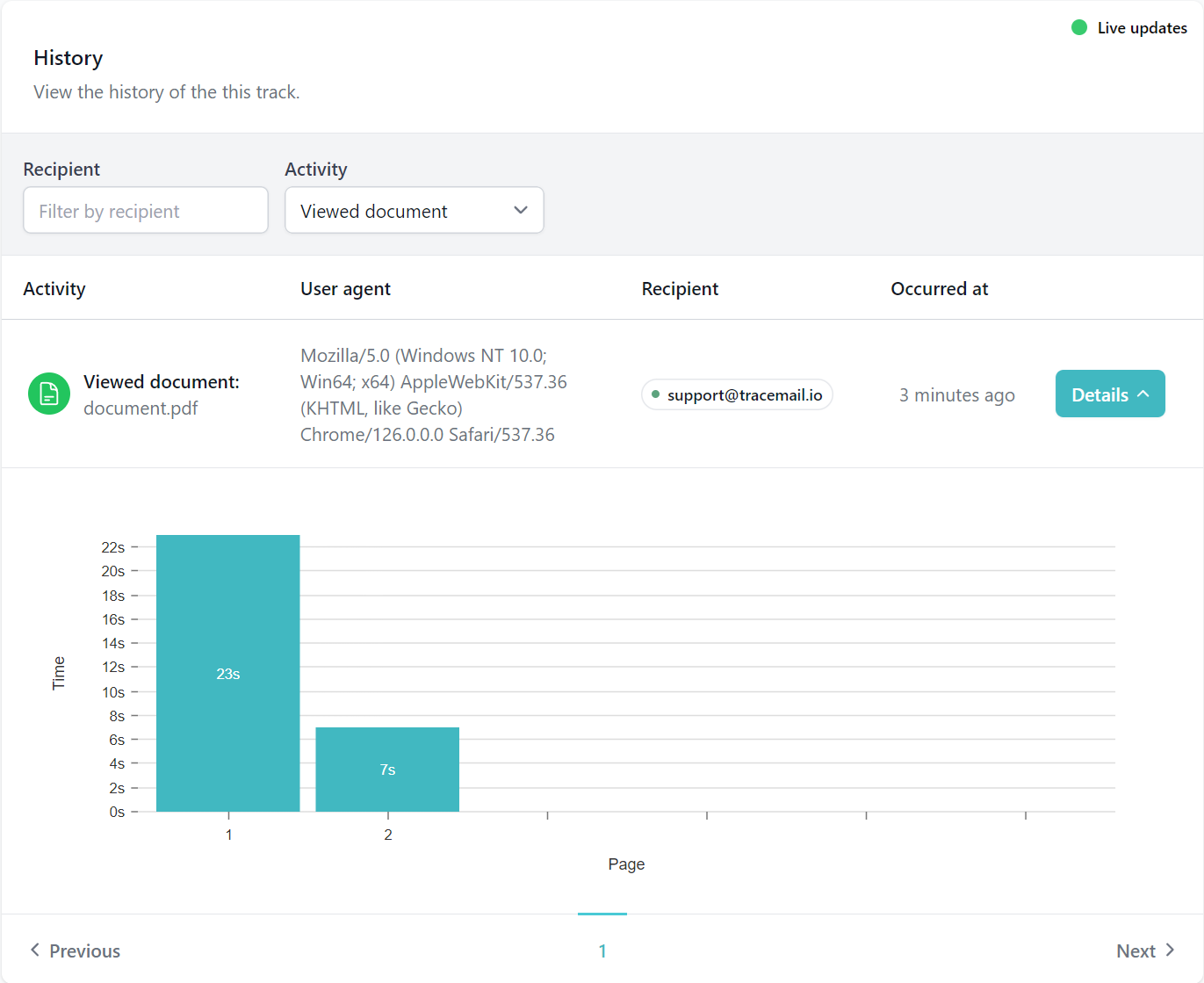Click the Live updates label

click(x=1142, y=28)
